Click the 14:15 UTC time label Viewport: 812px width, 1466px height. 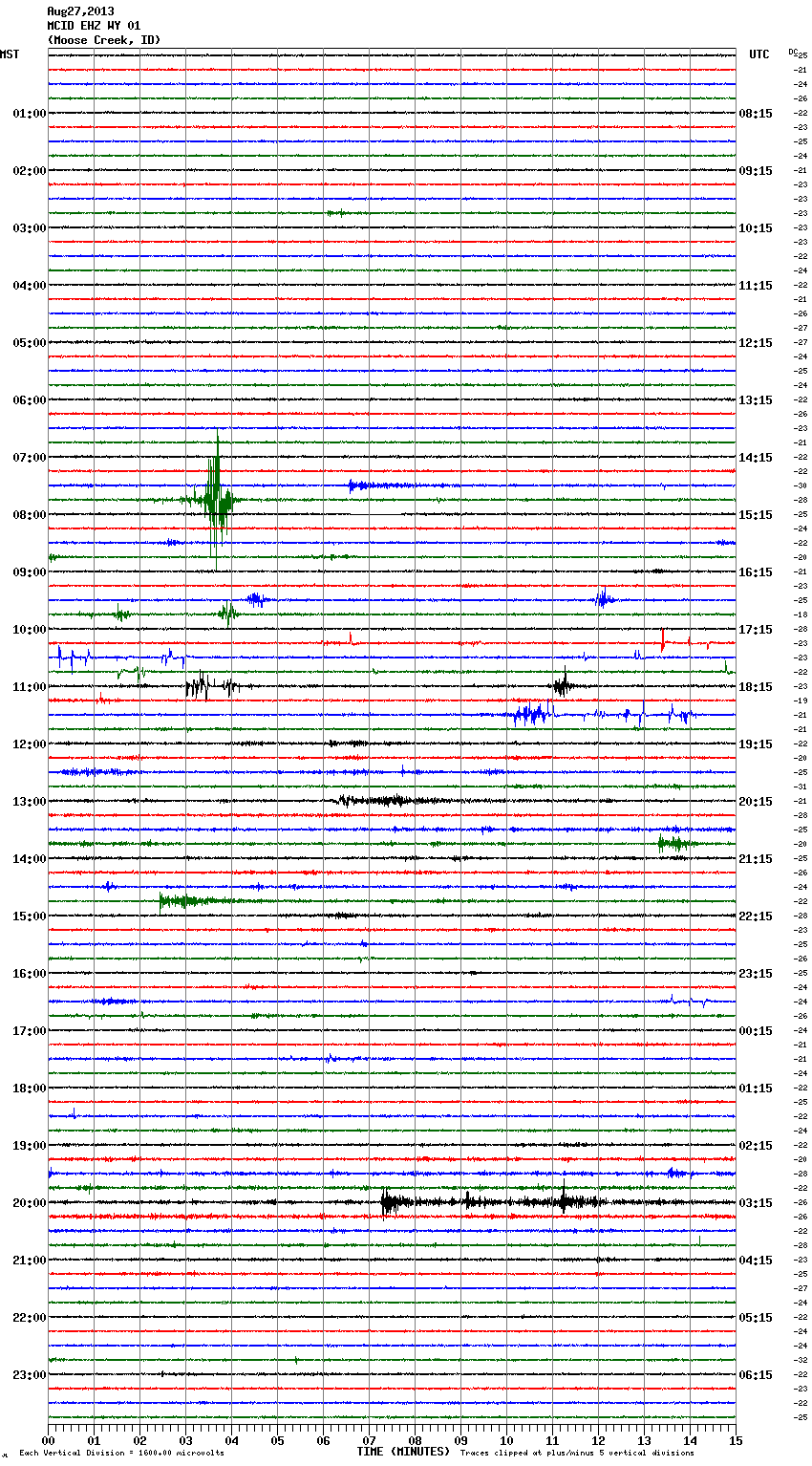pyautogui.click(x=756, y=457)
